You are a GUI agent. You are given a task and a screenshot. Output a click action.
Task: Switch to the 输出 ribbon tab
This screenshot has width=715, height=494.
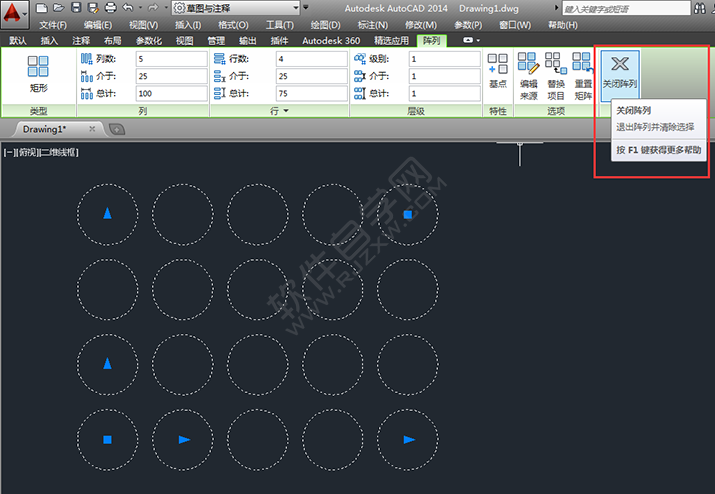[248, 41]
